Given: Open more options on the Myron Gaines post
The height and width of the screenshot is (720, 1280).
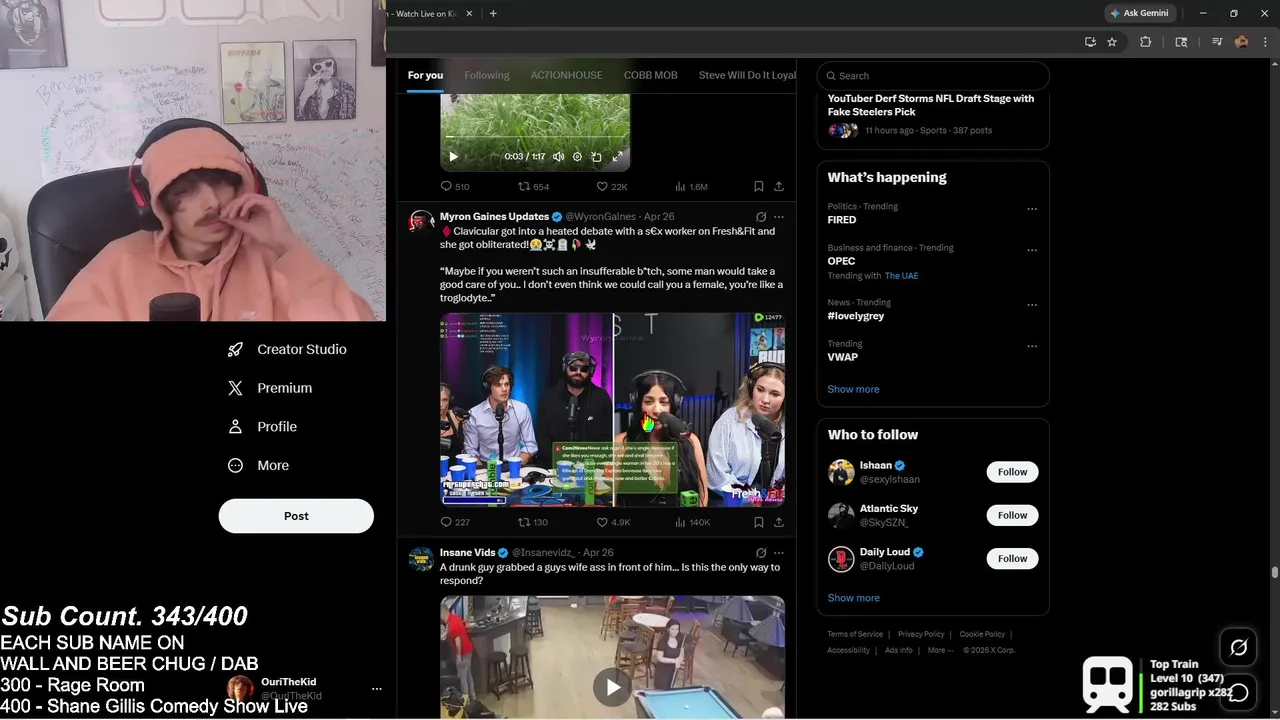Looking at the screenshot, I should pyautogui.click(x=779, y=217).
